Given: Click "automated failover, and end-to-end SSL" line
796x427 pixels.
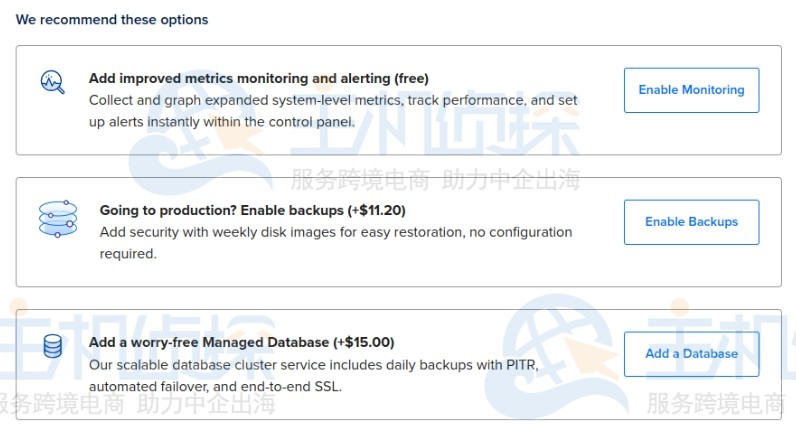Looking at the screenshot, I should click(x=215, y=386).
